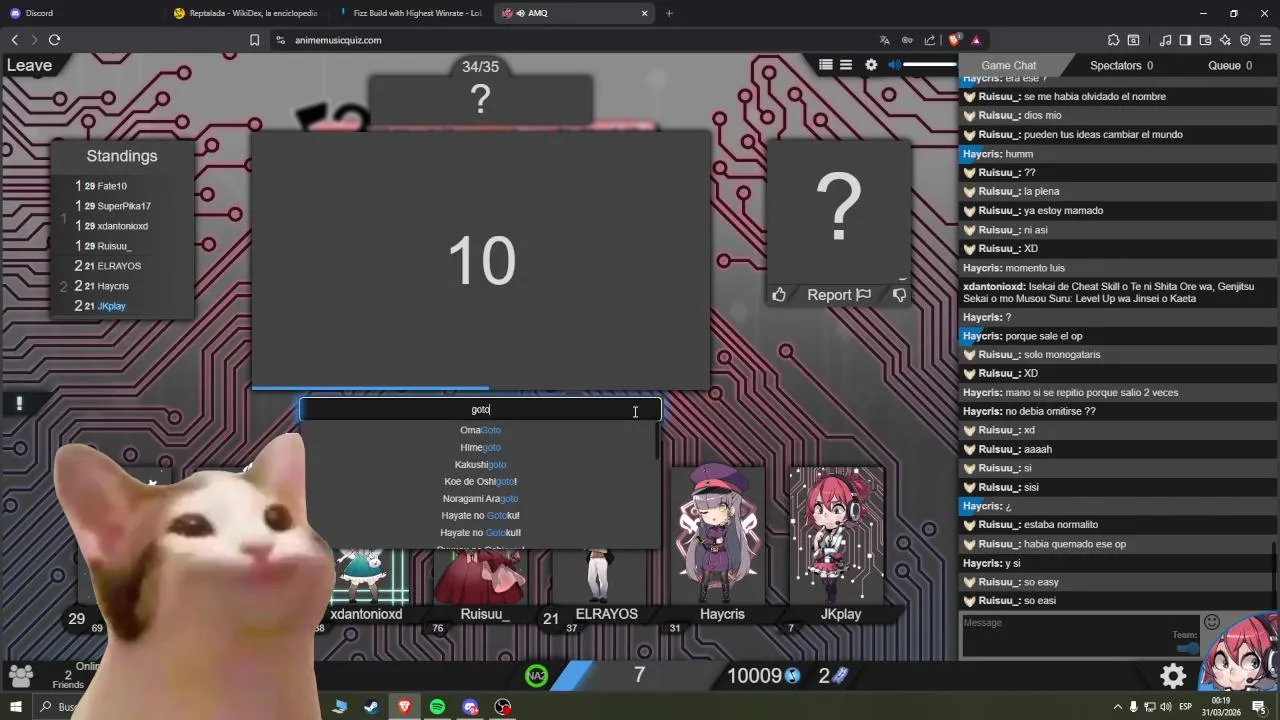The width and height of the screenshot is (1280, 720).
Task: Focus the anime answer input field
Action: point(480,409)
